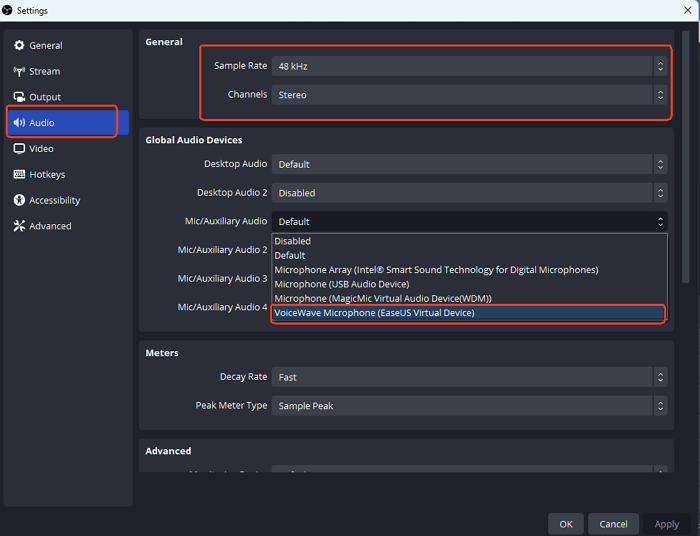
Task: Select the Audio settings tab
Action: (x=68, y=123)
